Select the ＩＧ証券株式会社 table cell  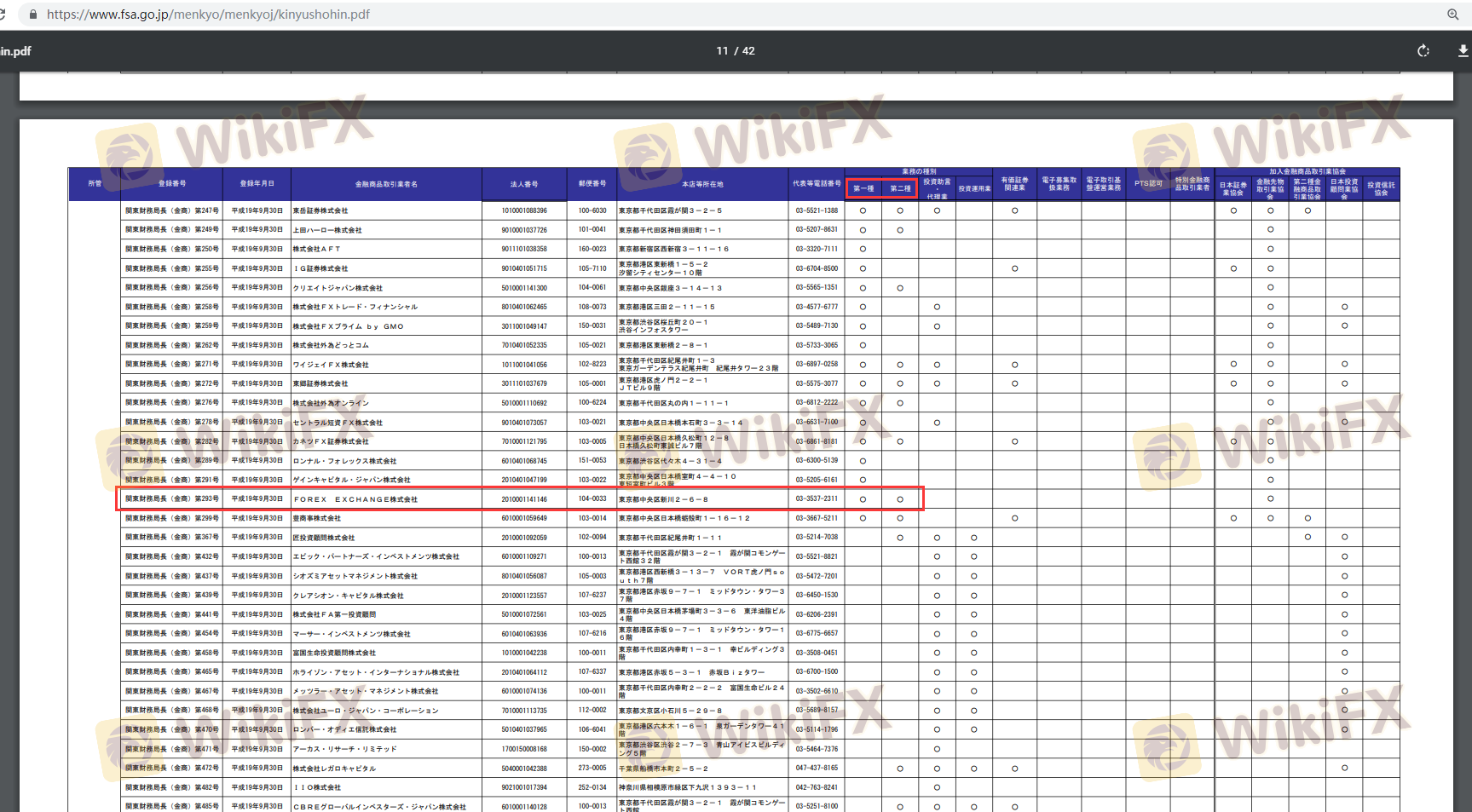(320, 268)
